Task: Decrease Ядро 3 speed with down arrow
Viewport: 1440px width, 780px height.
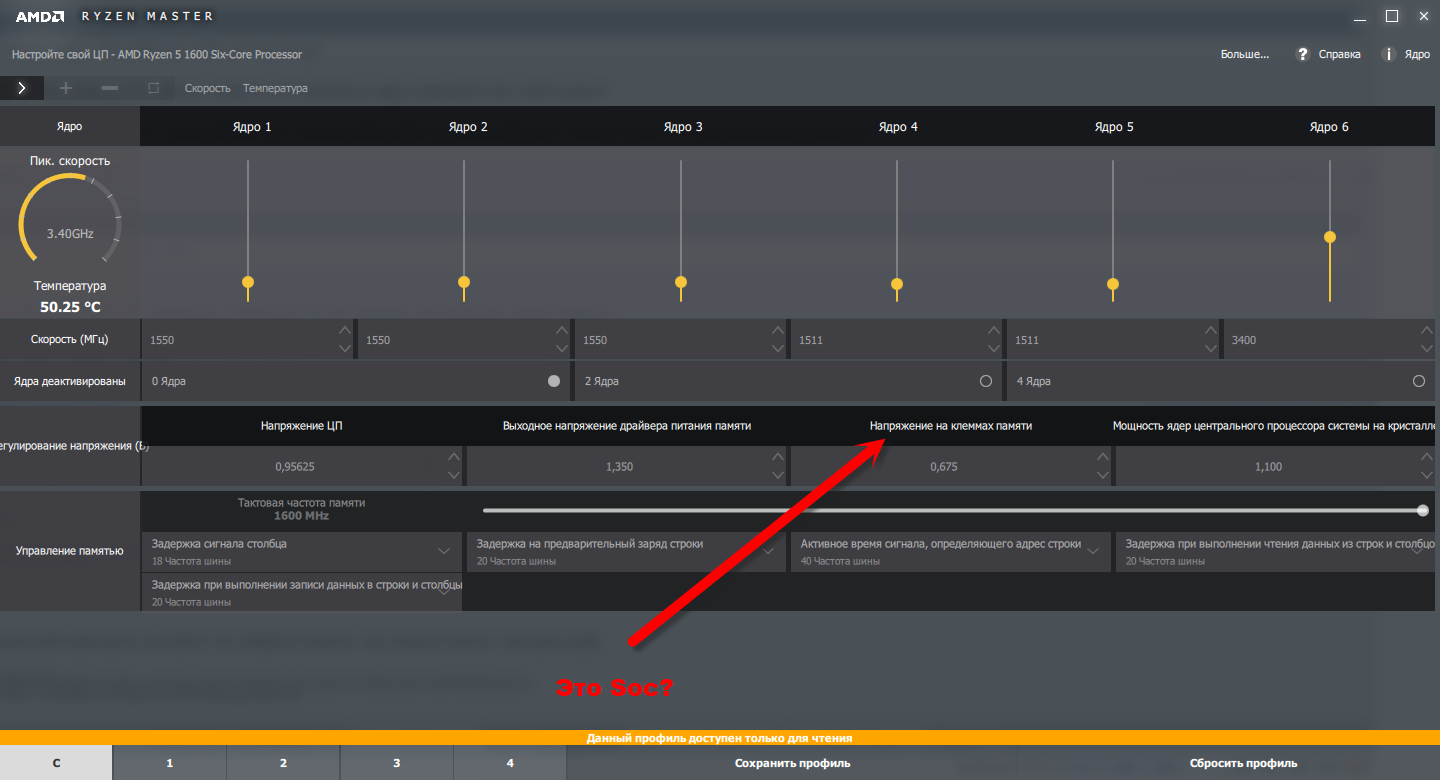Action: click(x=776, y=348)
